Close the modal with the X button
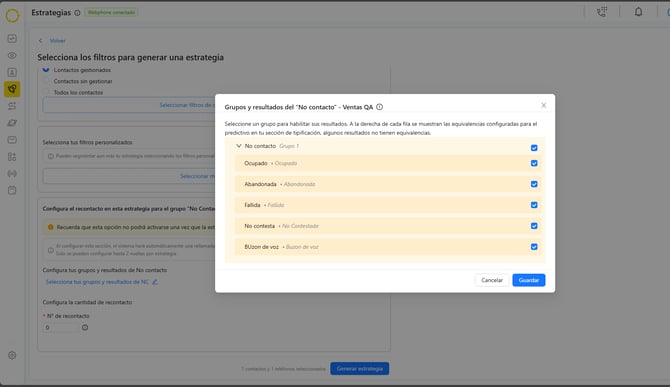Screen dimensions: 670x387 [544, 105]
